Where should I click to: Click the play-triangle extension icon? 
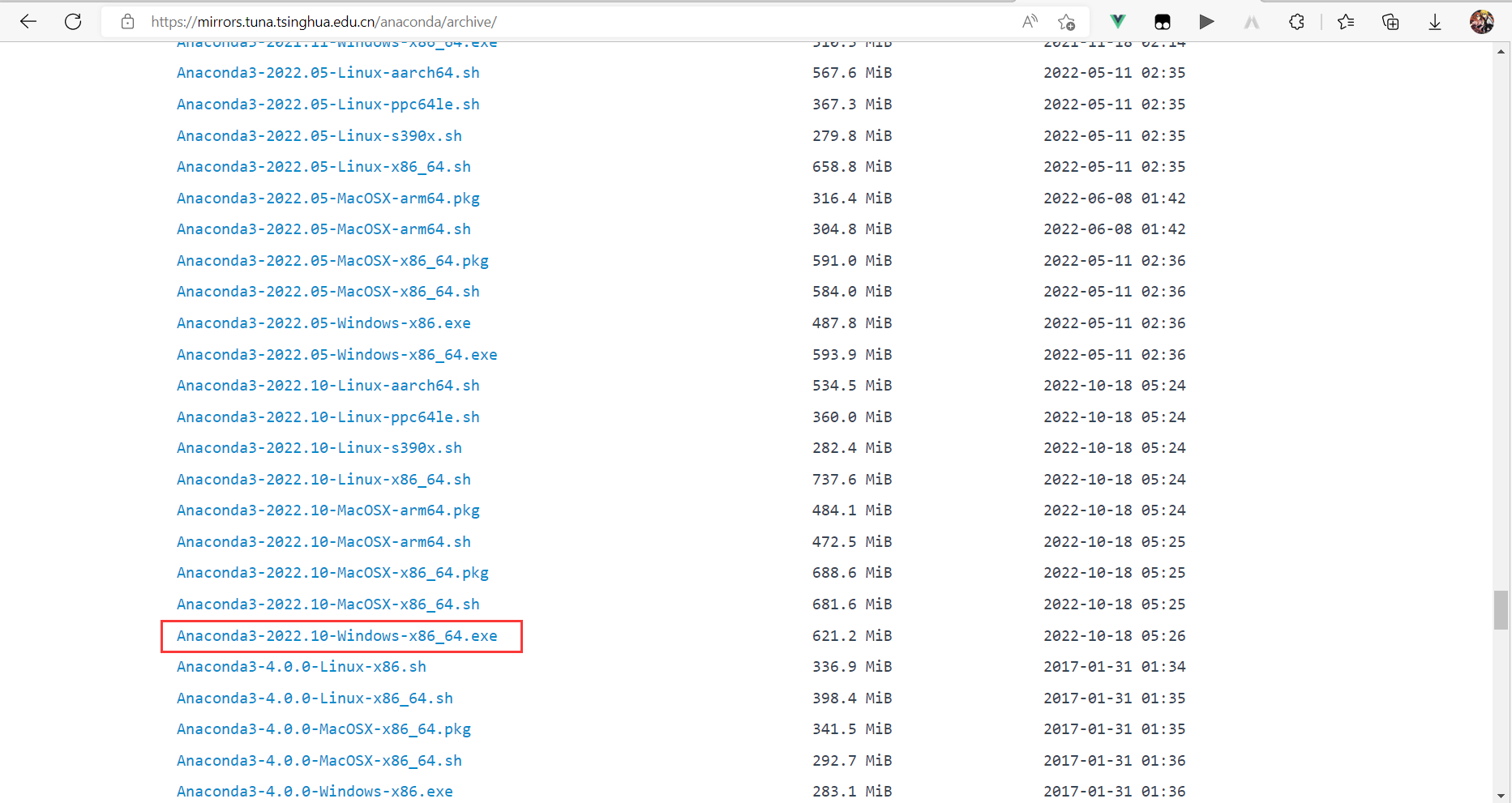pyautogui.click(x=1206, y=22)
